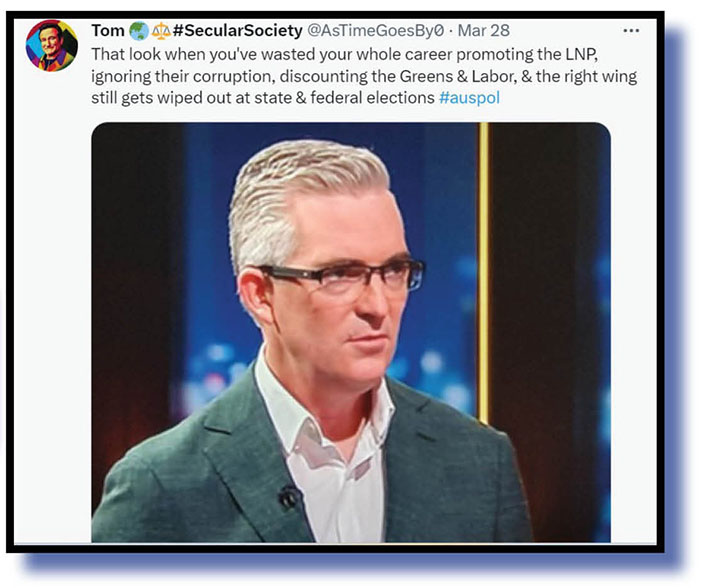
Task: Select the display name Tom
Action: pyautogui.click(x=108, y=31)
